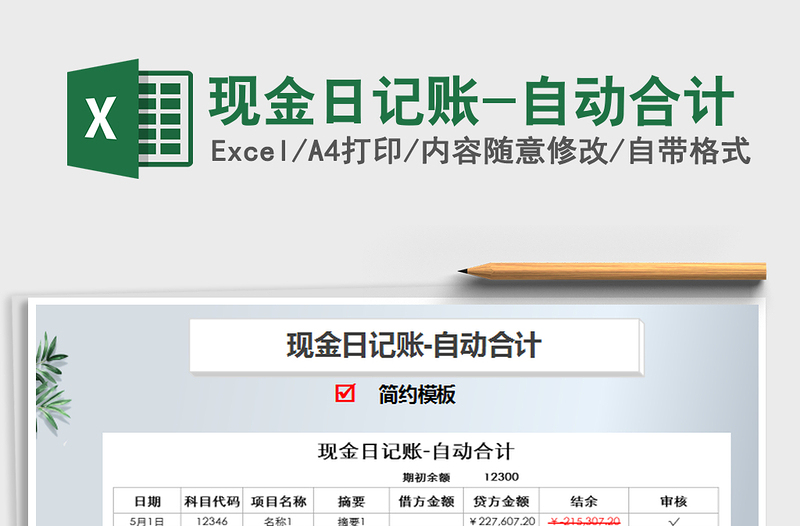800x526 pixels.
Task: Select the 简约模板 label
Action: 417,394
